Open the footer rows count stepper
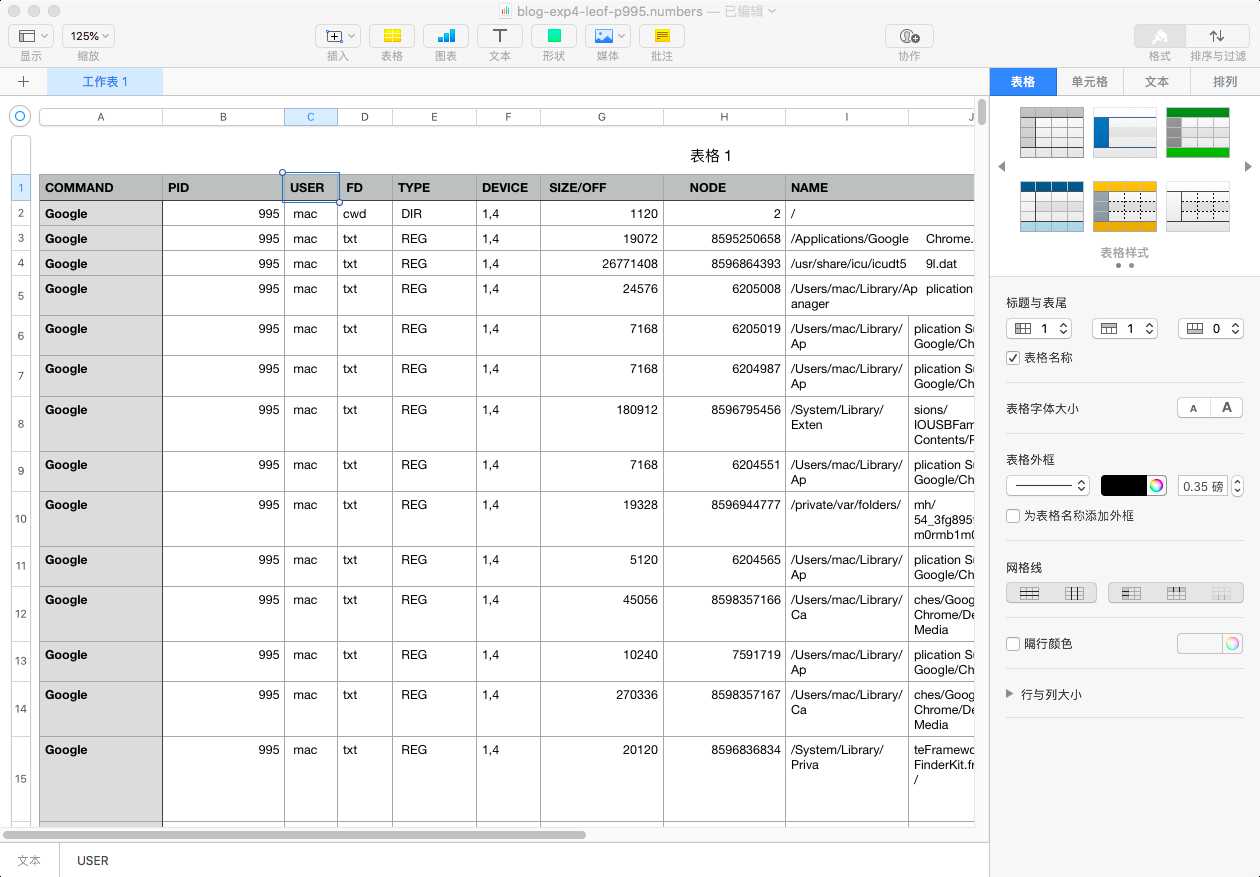This screenshot has width=1260, height=877. pyautogui.click(x=1211, y=328)
